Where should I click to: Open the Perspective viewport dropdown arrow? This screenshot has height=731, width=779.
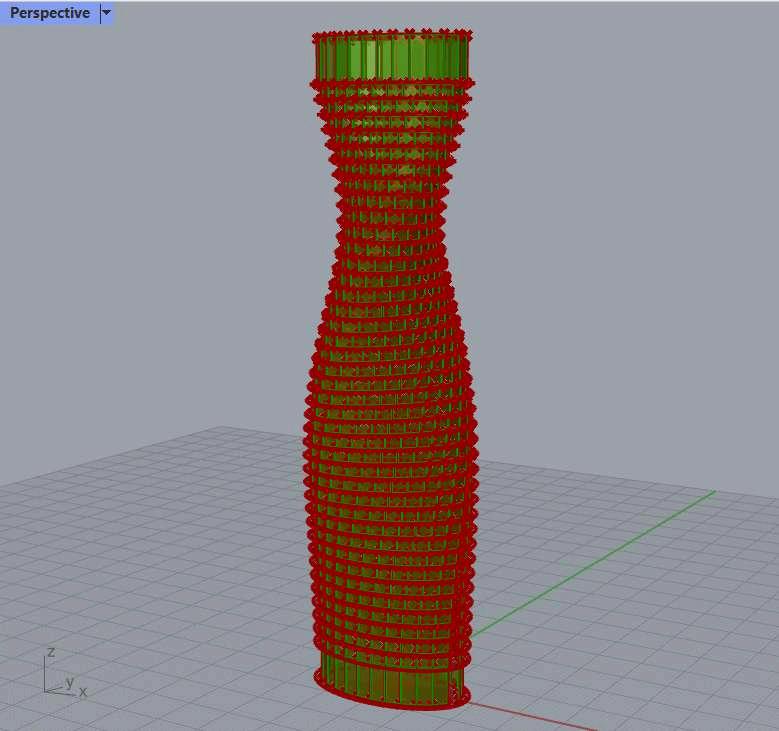[106, 13]
